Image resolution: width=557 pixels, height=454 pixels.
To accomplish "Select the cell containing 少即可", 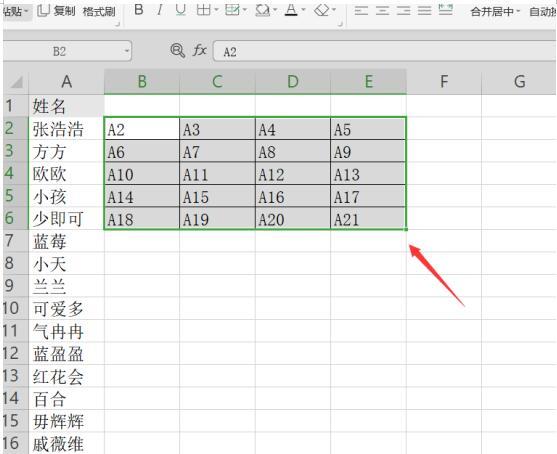I will 66,218.
